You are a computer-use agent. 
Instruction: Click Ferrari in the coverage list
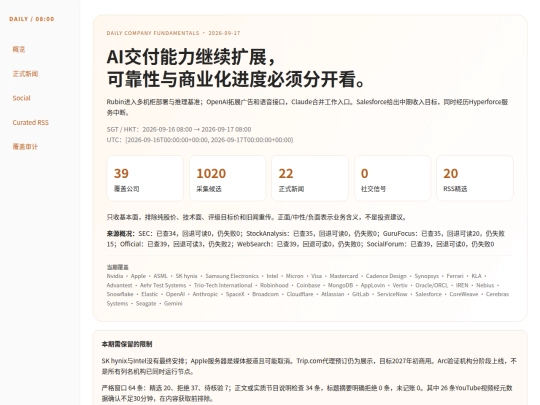tap(455, 276)
